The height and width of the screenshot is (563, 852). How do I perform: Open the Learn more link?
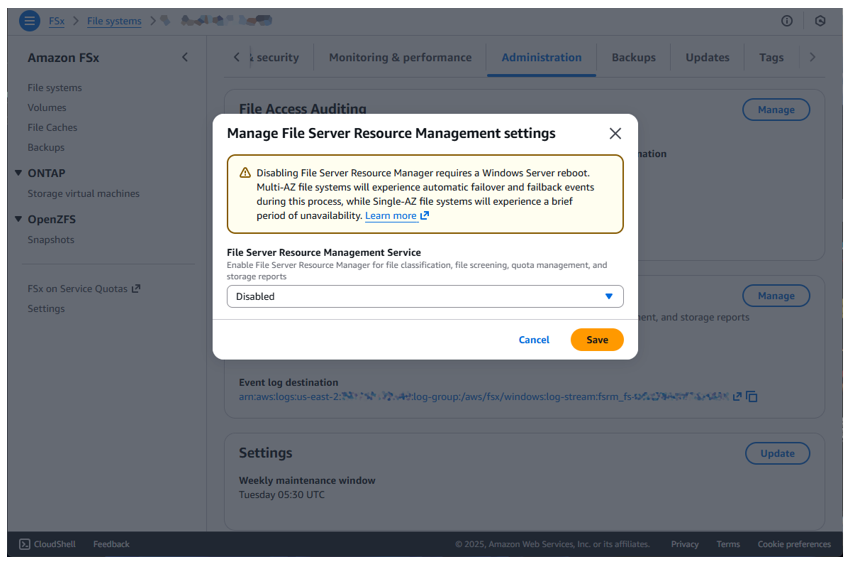click(397, 216)
